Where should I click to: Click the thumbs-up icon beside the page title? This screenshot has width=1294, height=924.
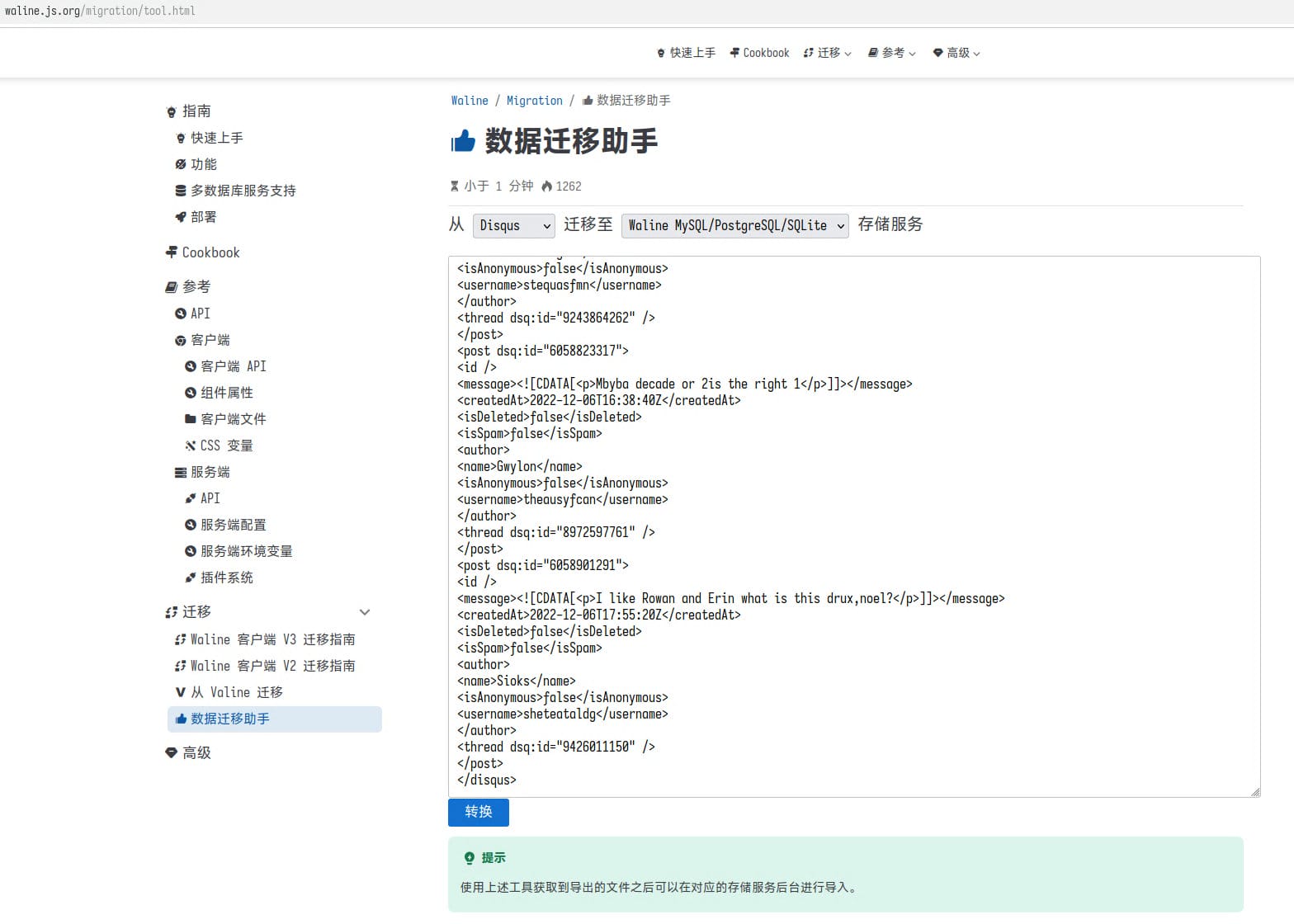(x=463, y=142)
